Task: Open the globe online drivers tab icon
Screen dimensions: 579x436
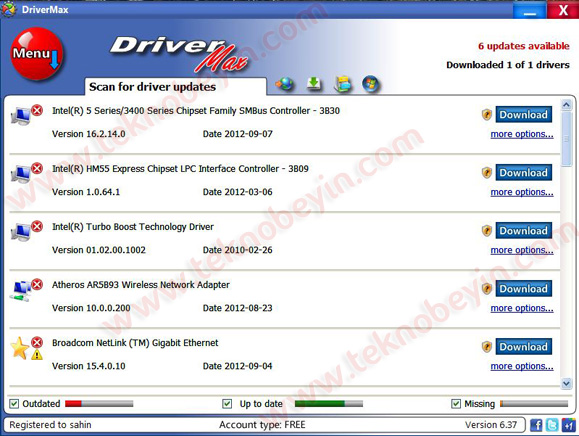Action: coord(284,84)
